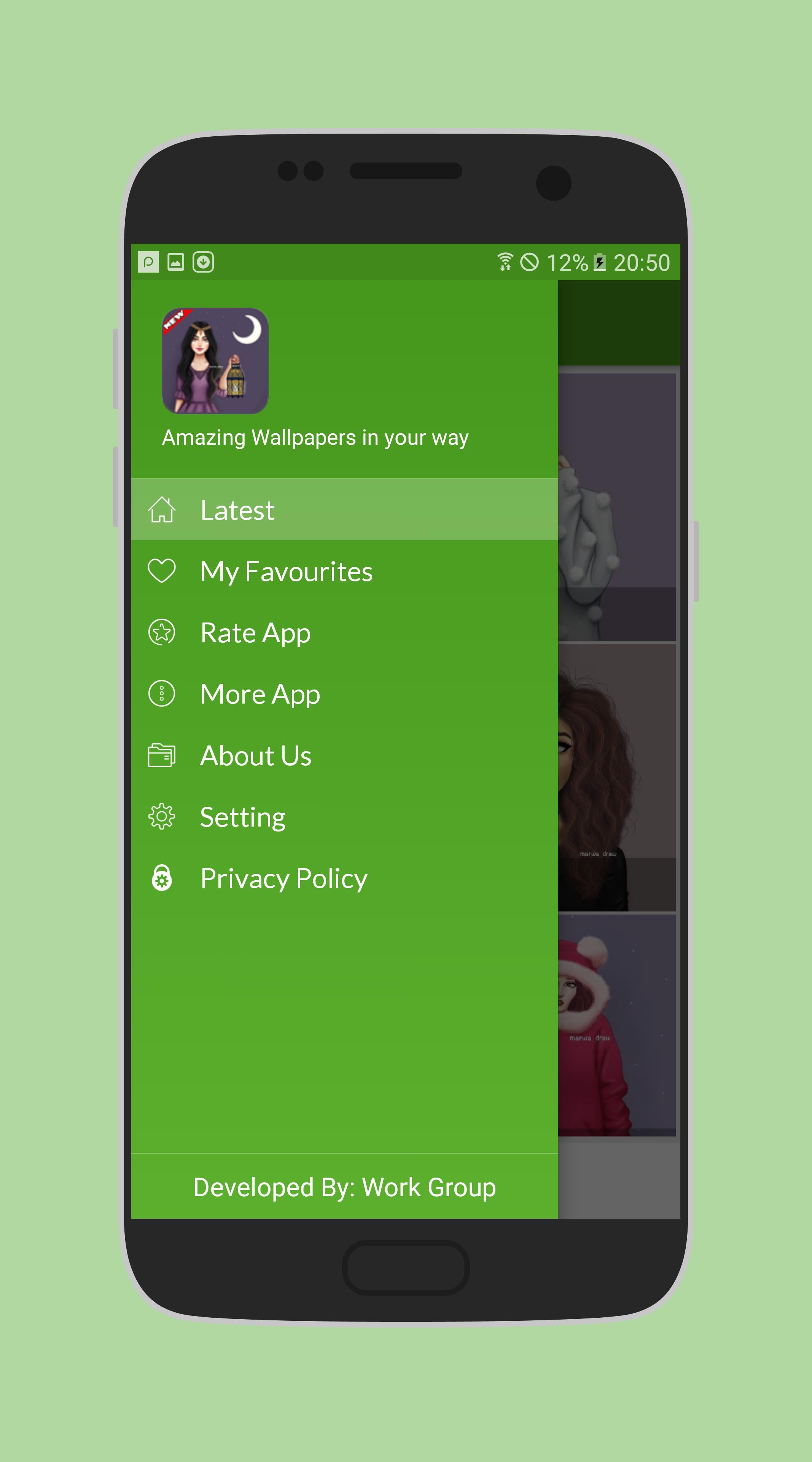The image size is (812, 1462).
Task: Open the Setting menu item
Action: [x=243, y=817]
